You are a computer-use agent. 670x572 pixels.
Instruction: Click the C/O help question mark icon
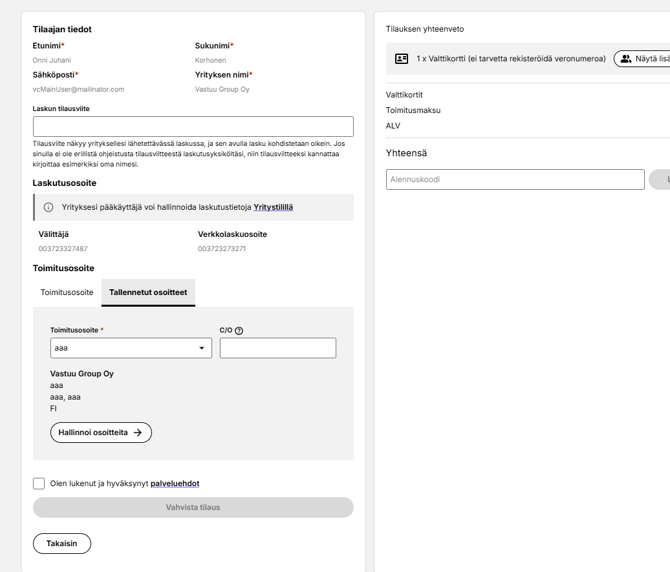coord(239,331)
